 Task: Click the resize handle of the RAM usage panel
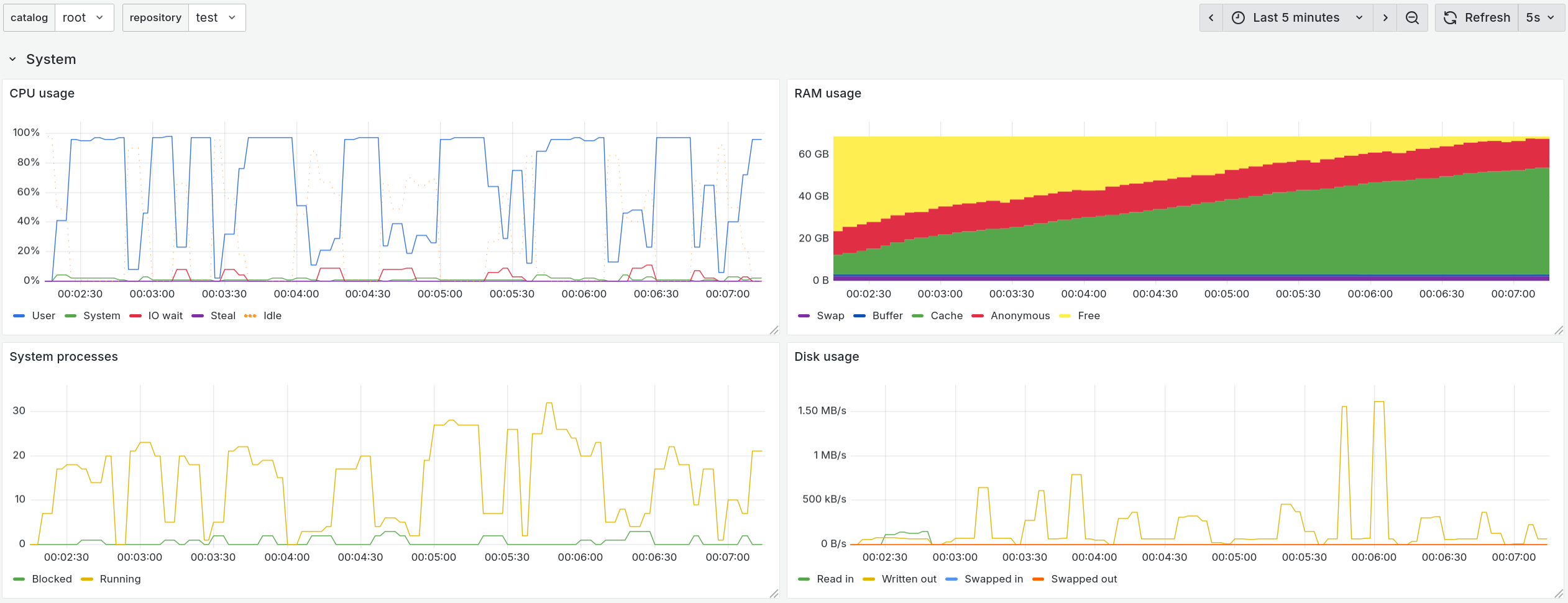[1558, 332]
